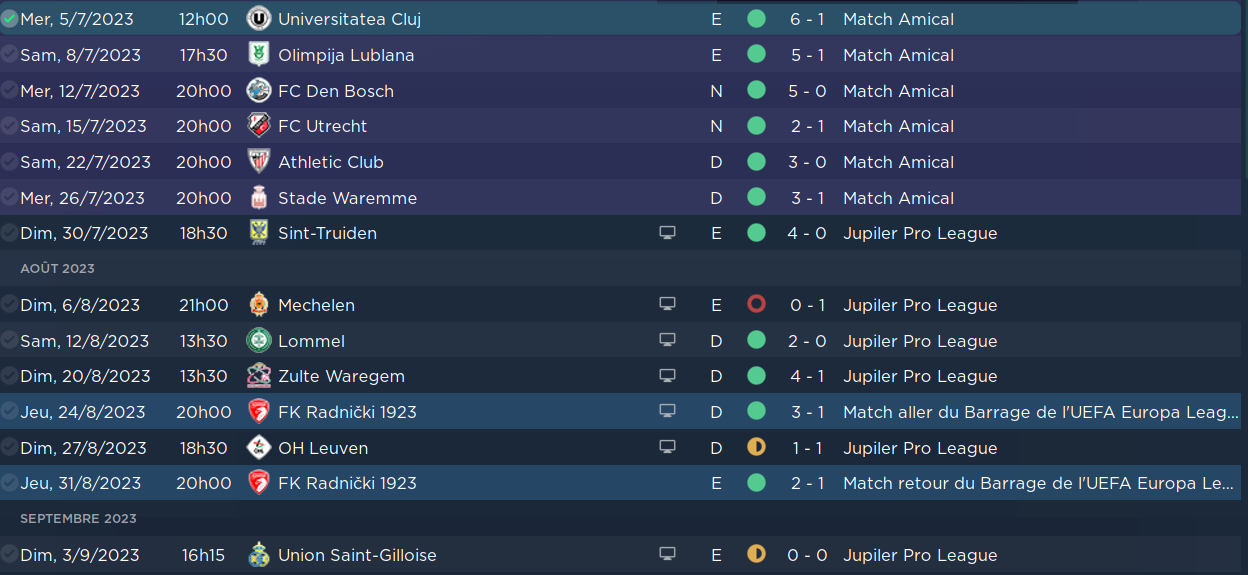Click the Athletic Club badge icon
Image resolution: width=1248 pixels, height=575 pixels.
259,162
